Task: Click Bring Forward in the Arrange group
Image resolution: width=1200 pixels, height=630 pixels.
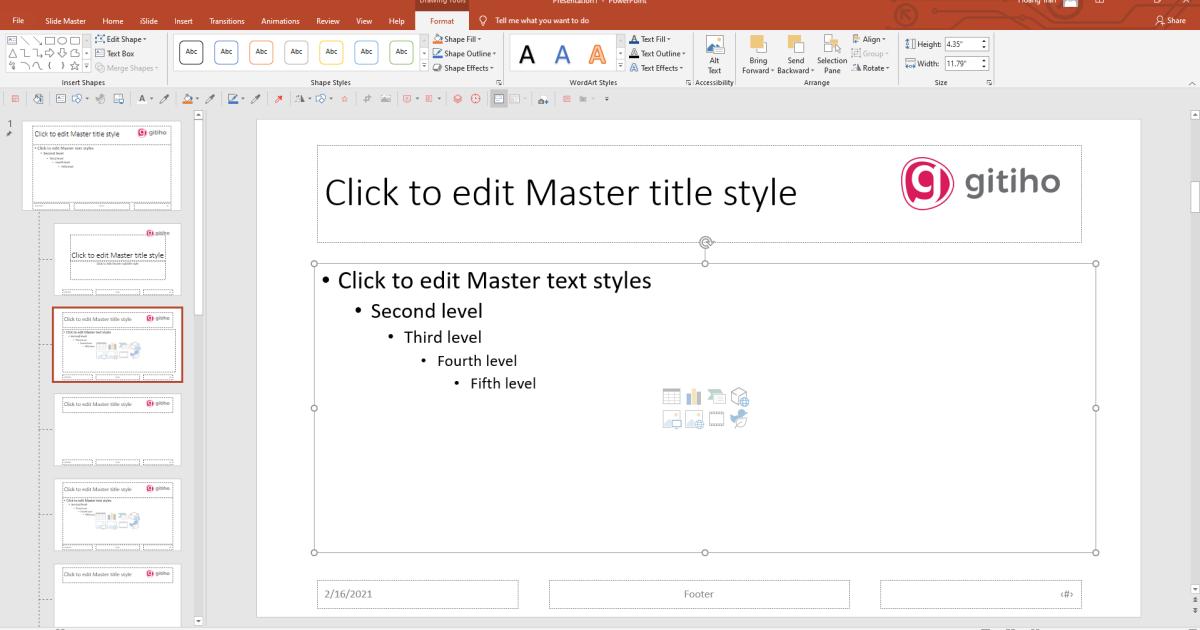Action: click(x=758, y=55)
